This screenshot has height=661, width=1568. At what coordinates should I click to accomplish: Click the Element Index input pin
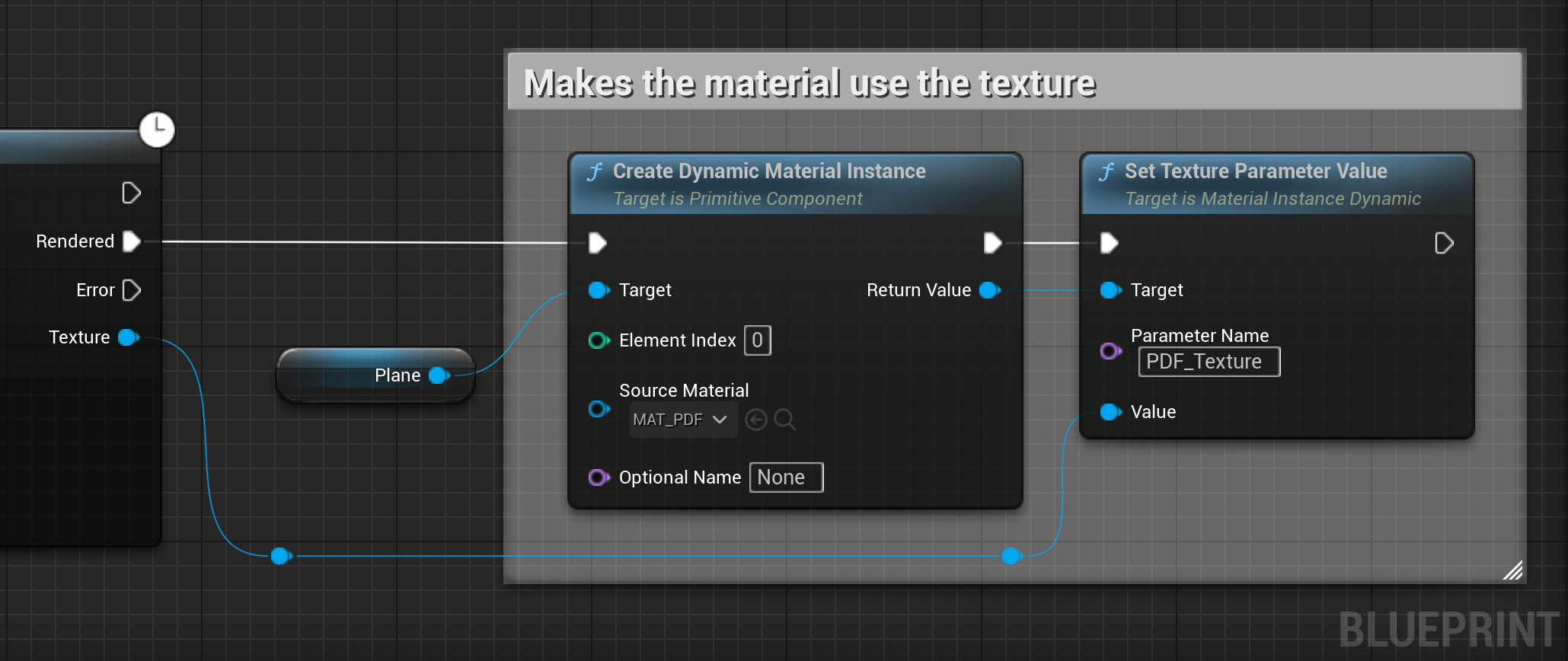599,340
